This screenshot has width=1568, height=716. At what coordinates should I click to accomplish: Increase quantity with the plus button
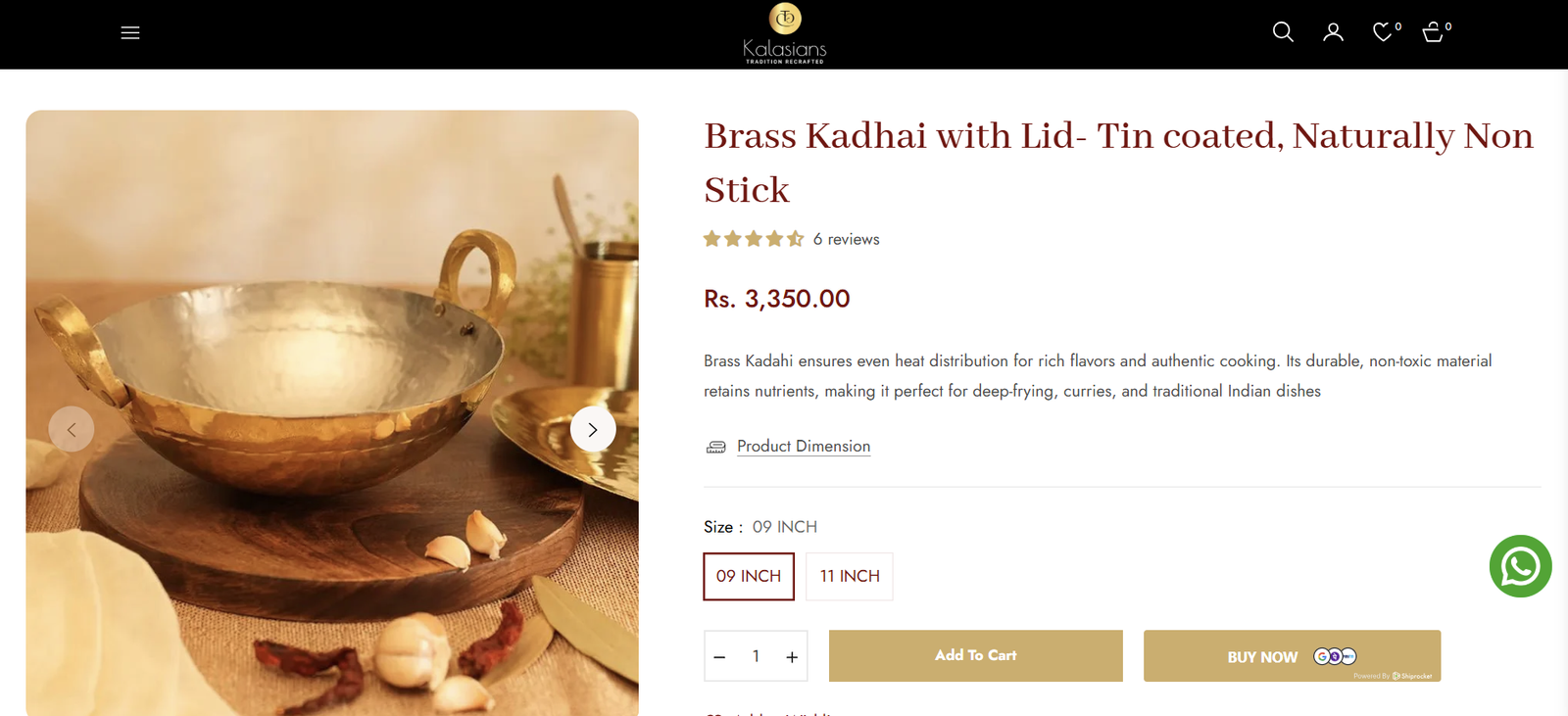[x=792, y=657]
